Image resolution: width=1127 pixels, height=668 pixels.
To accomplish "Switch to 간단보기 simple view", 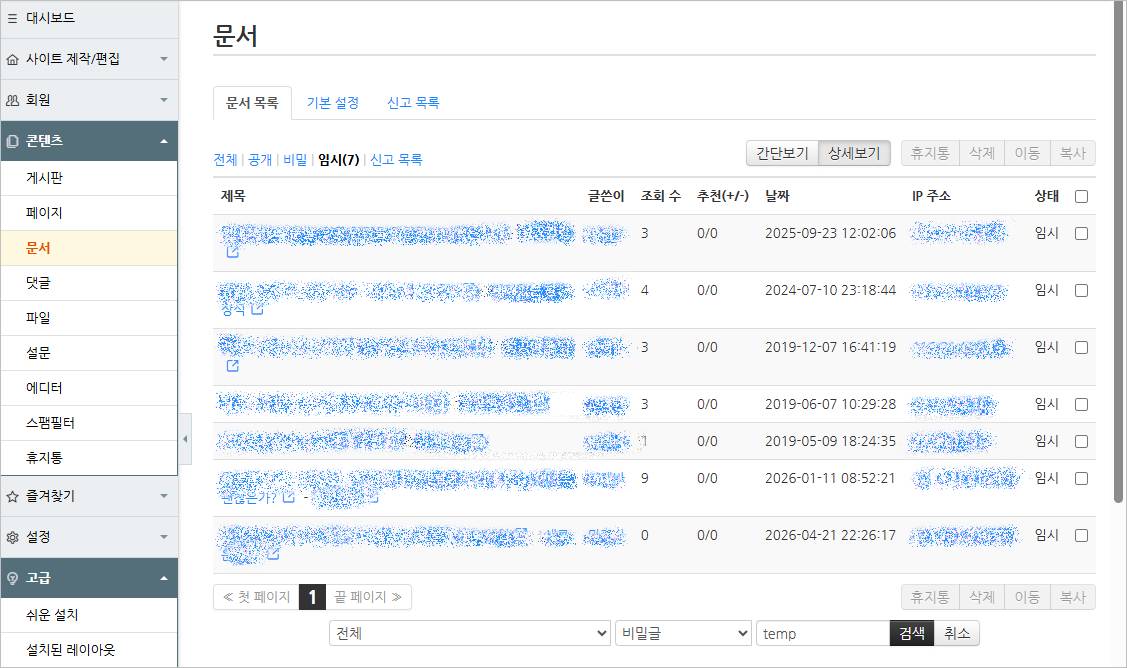I will 782,153.
